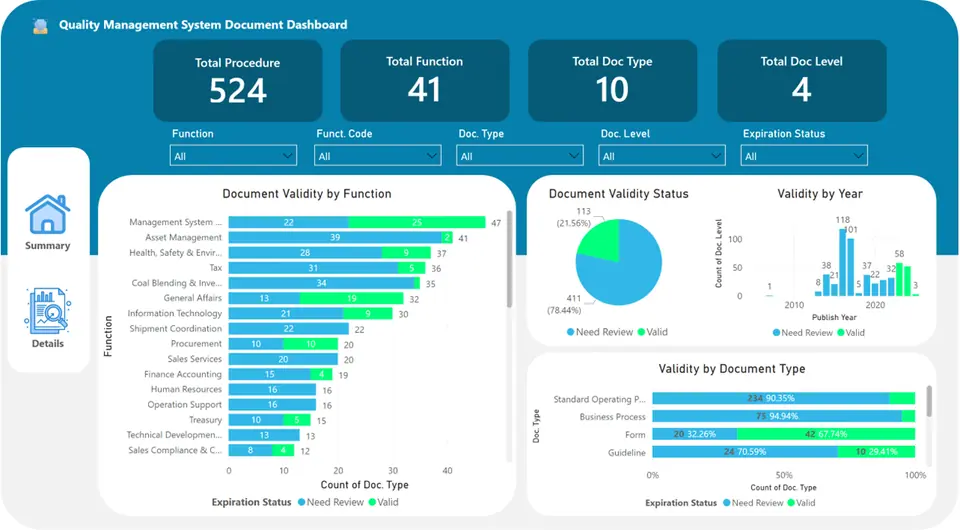Click Valid legend under pie chart
Image resolution: width=960 pixels, height=530 pixels.
tap(653, 332)
